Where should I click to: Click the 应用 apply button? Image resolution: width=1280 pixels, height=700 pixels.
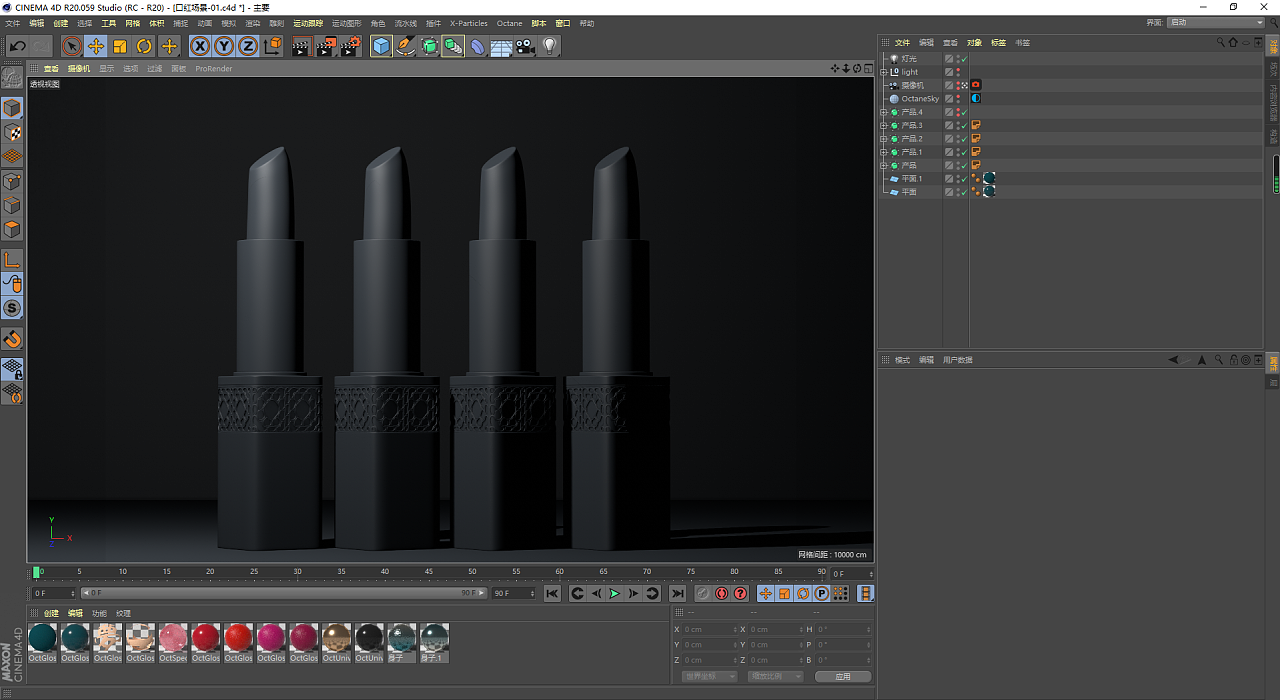(843, 677)
